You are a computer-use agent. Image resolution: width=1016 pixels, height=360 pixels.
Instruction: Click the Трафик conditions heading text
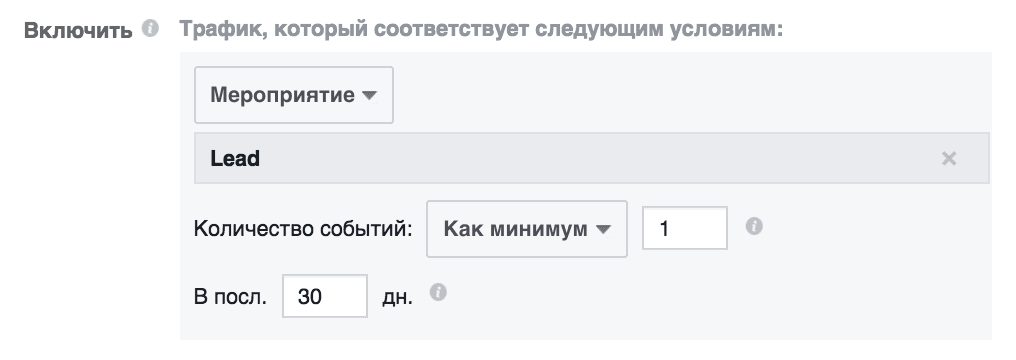(x=481, y=30)
